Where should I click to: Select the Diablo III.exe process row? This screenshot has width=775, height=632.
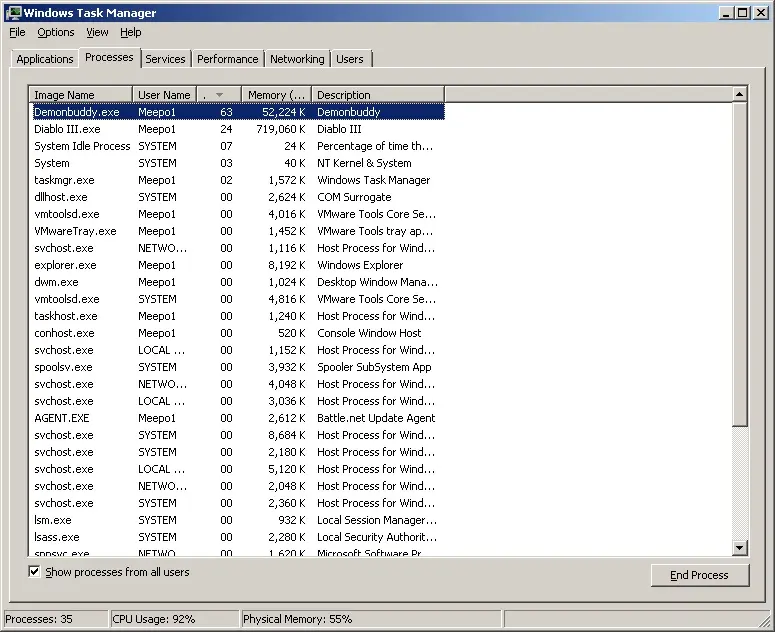tap(67, 129)
